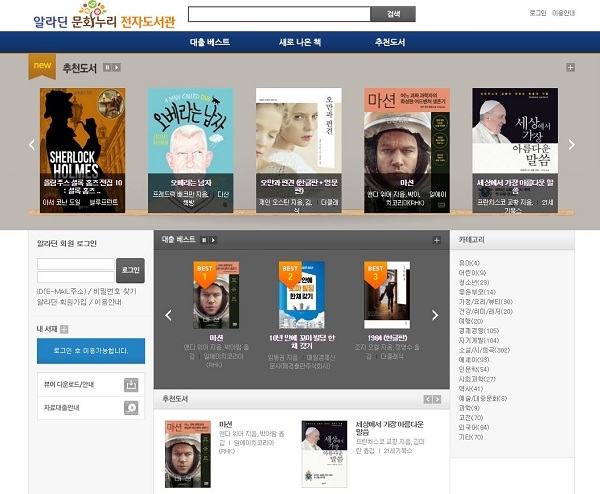This screenshot has height=494, width=600.
Task: Click the 알라딘 문화누리 전자도서관 logo
Action: pyautogui.click(x=104, y=16)
